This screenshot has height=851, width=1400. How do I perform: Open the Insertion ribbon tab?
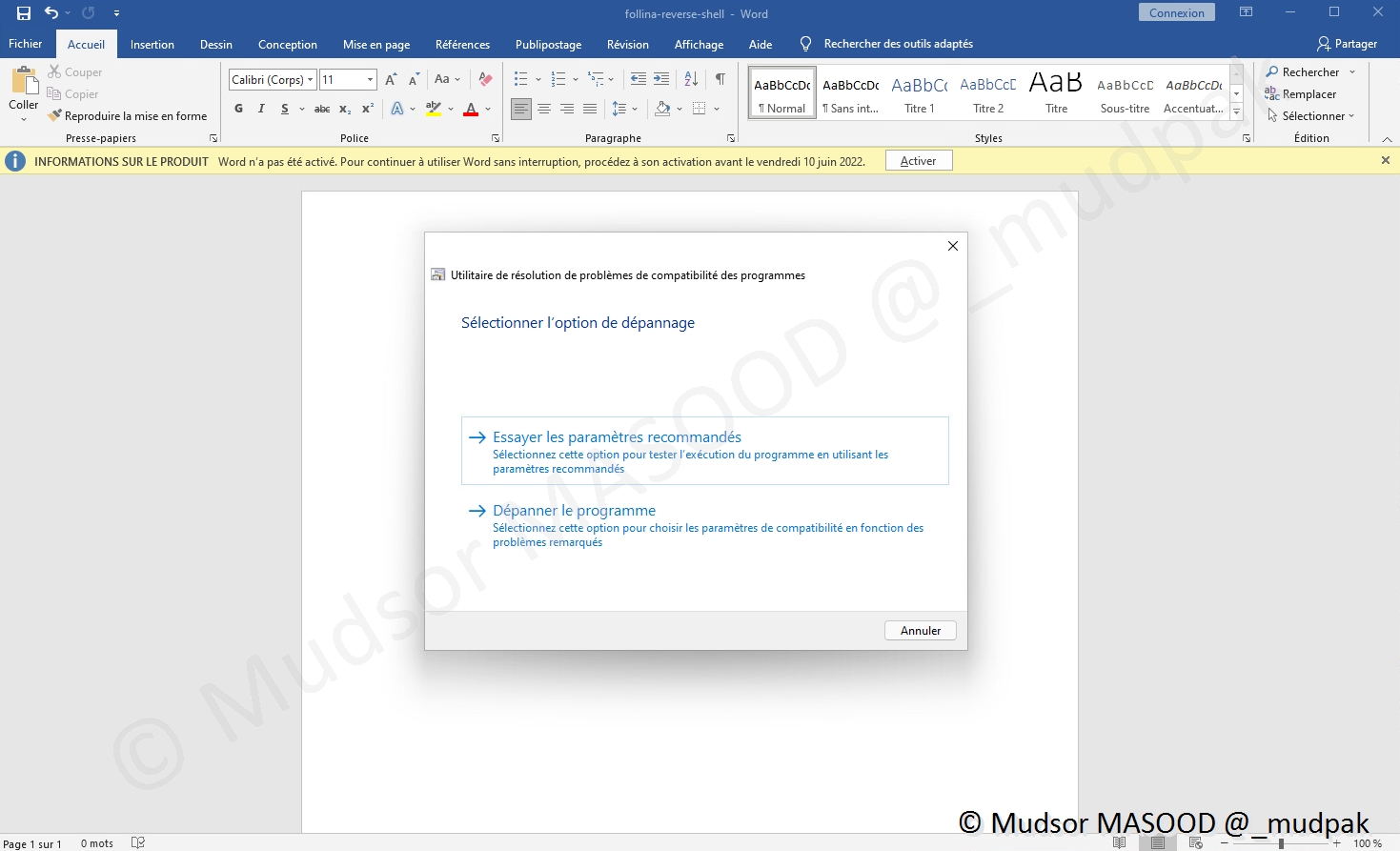tap(152, 45)
